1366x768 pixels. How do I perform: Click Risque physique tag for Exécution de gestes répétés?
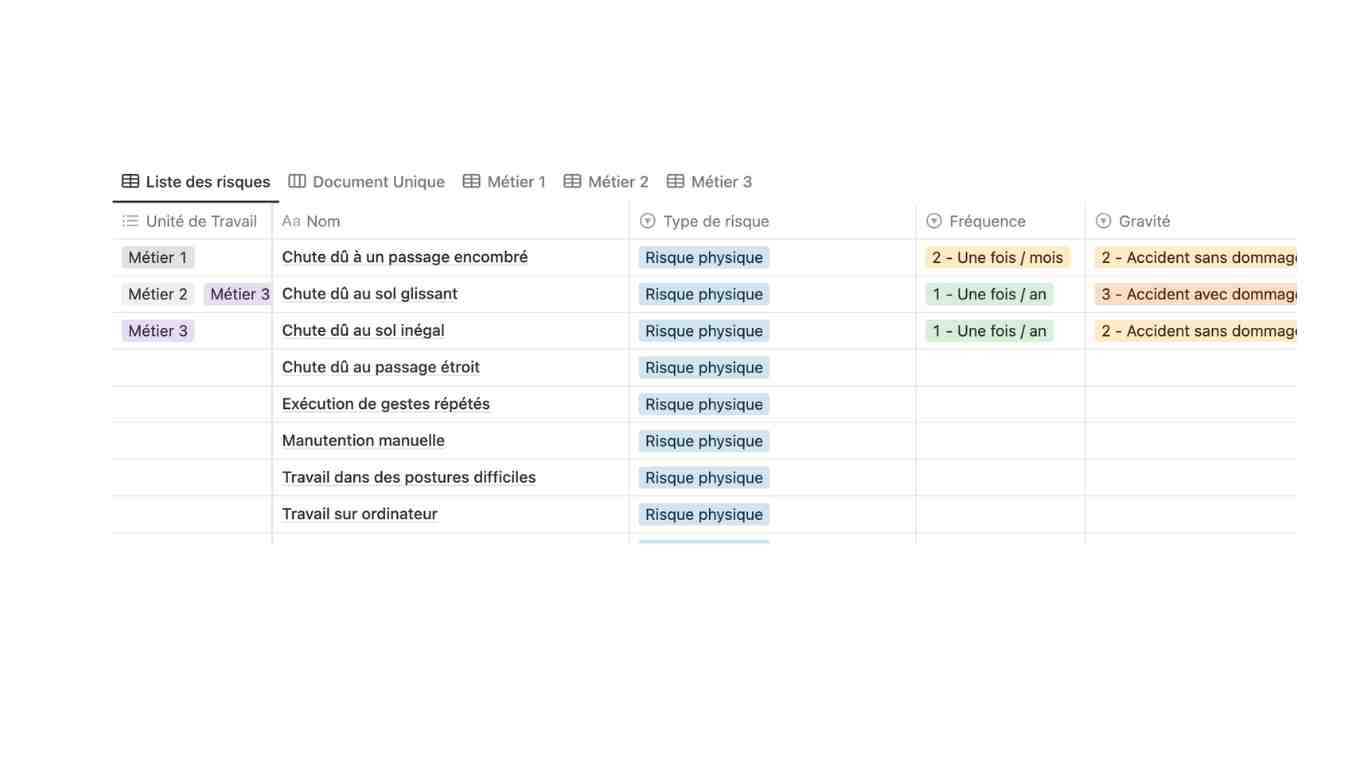[x=704, y=404]
